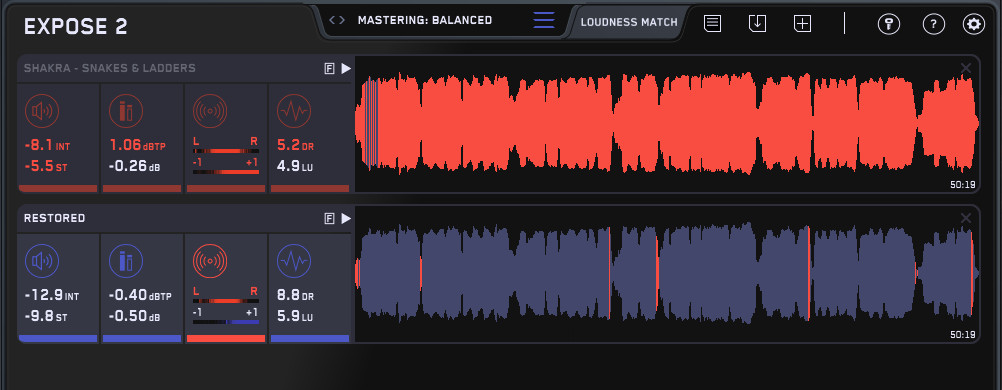The height and width of the screenshot is (390, 1002).
Task: Click loudness speaker icon on Restored track
Action: pos(42,261)
